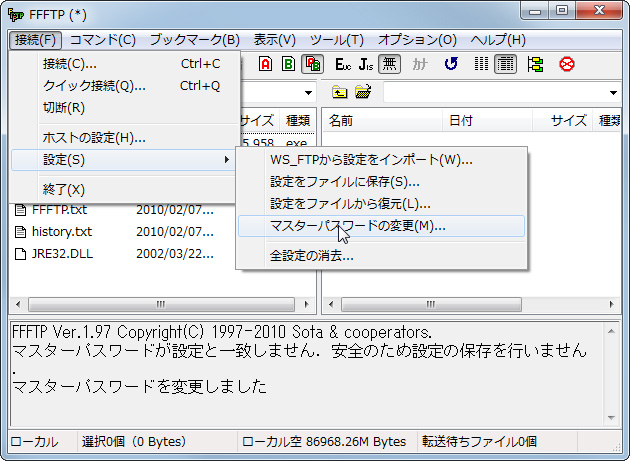Click history.txt file icon
630x461 pixels.
20,232
